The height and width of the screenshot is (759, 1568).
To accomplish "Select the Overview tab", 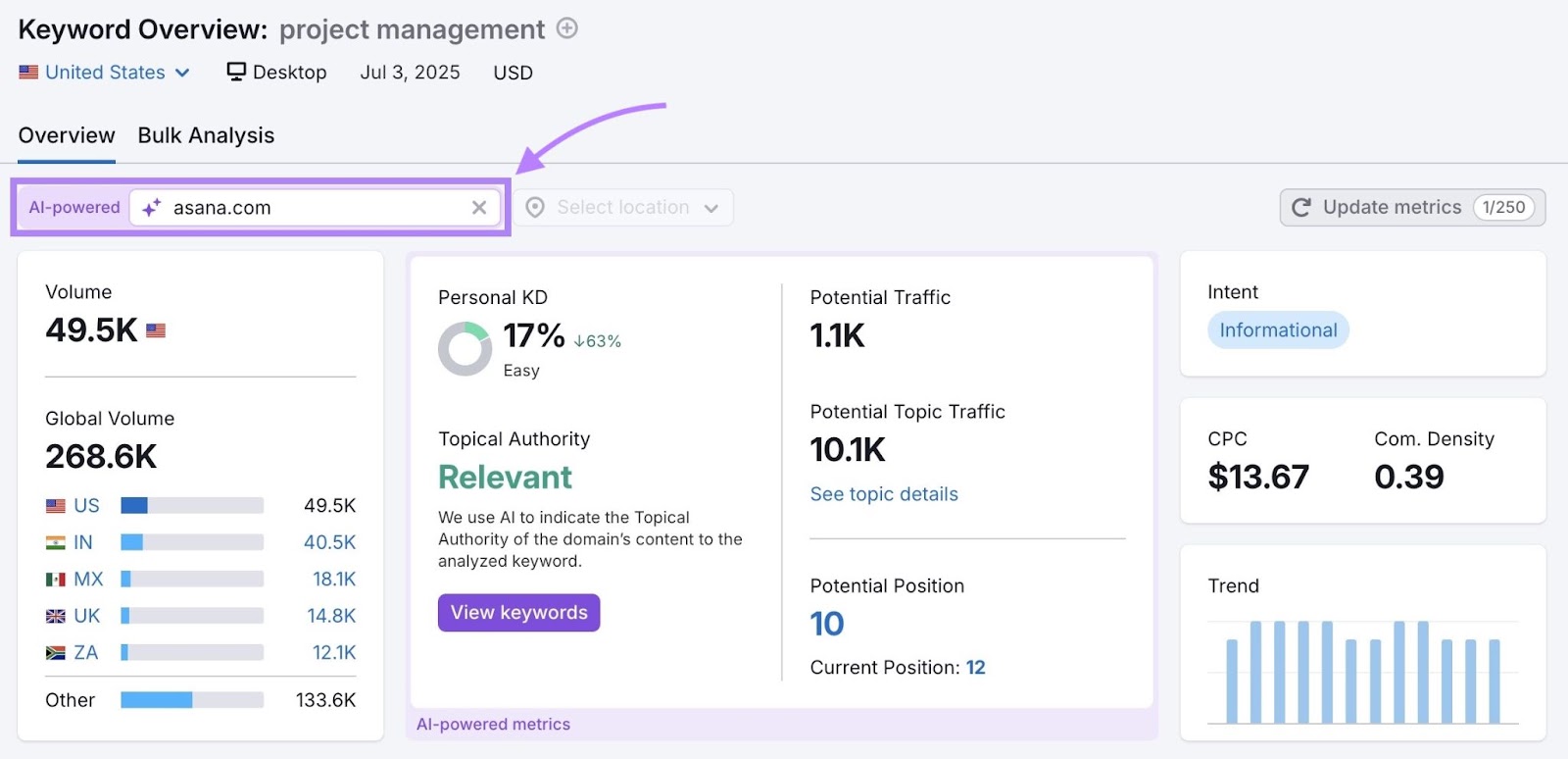I will pyautogui.click(x=67, y=135).
